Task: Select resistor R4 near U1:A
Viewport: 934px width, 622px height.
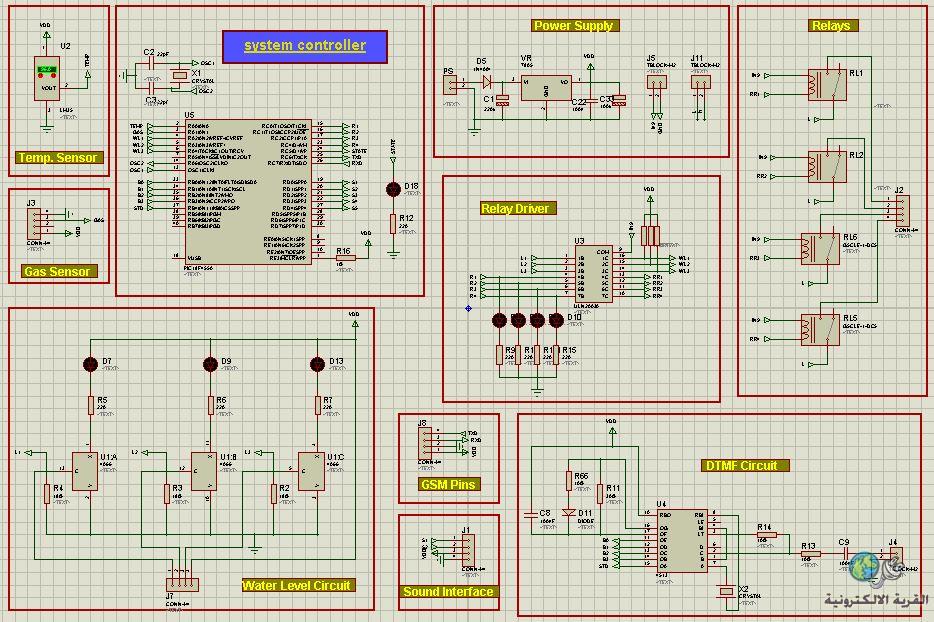Action: pos(46,493)
